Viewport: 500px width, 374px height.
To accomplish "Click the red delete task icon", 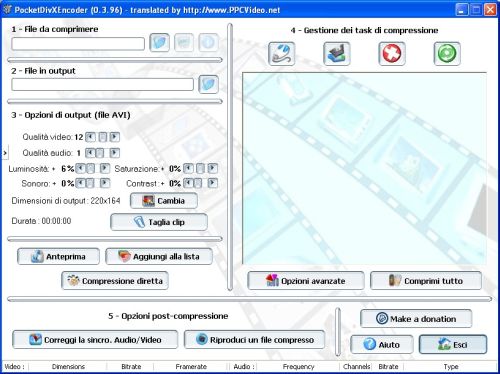I will pos(392,53).
